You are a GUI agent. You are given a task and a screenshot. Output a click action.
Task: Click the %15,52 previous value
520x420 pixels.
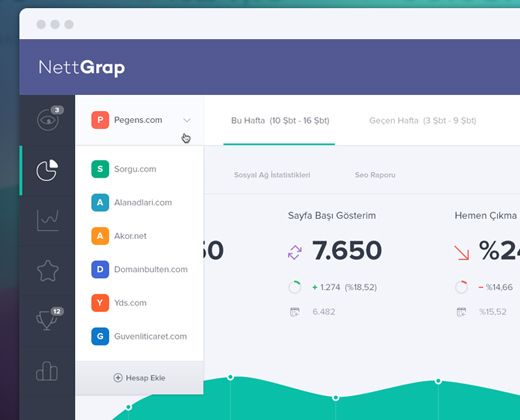pos(493,312)
